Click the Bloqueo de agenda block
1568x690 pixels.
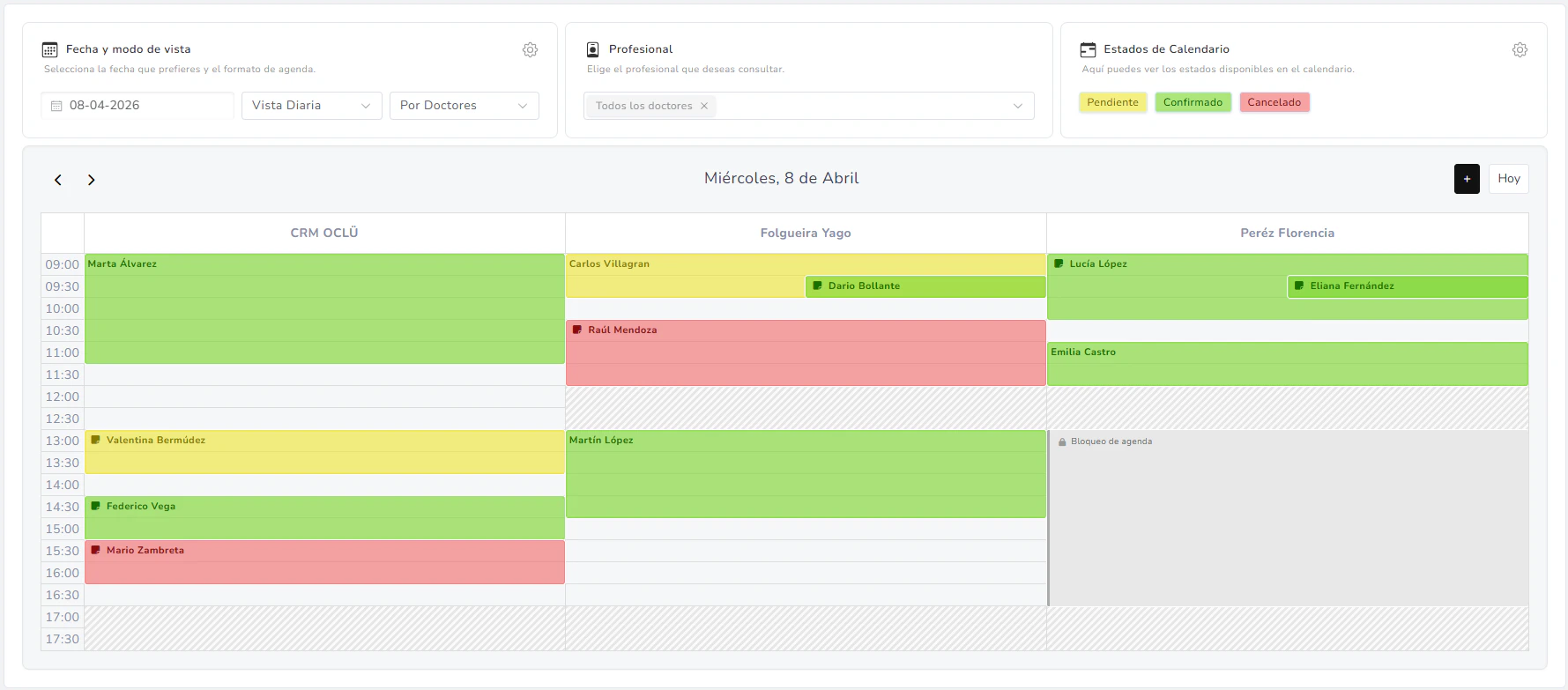pyautogui.click(x=1287, y=518)
